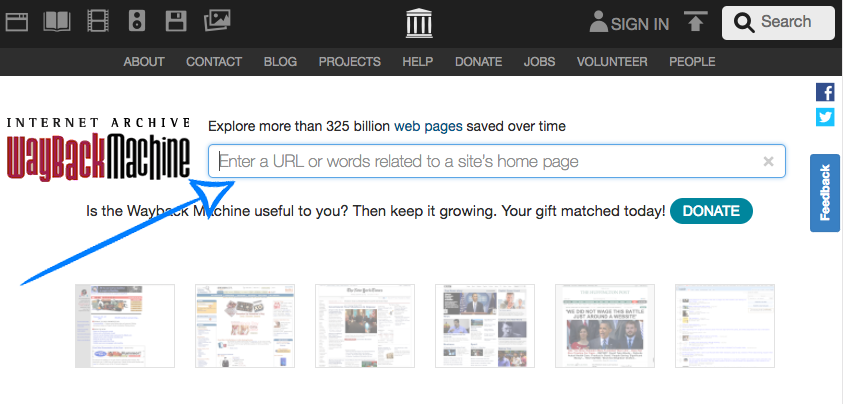Image resolution: width=843 pixels, height=404 pixels.
Task: Click the upload arrow icon
Action: 695,22
